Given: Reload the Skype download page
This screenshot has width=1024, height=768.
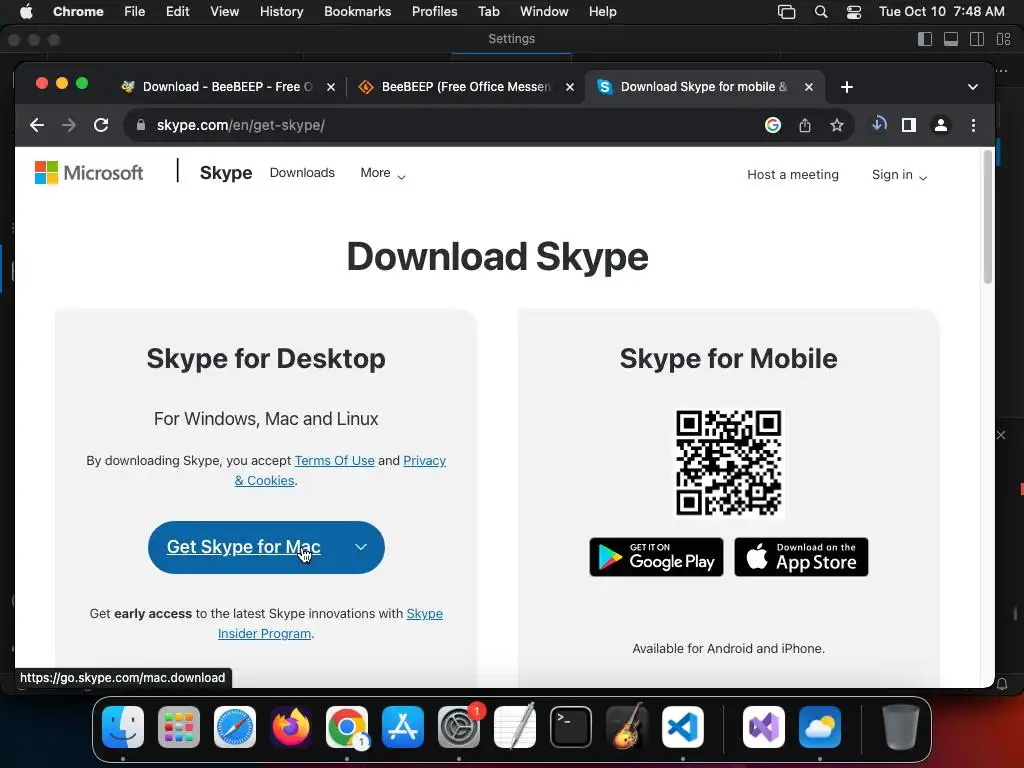Looking at the screenshot, I should pyautogui.click(x=101, y=125).
